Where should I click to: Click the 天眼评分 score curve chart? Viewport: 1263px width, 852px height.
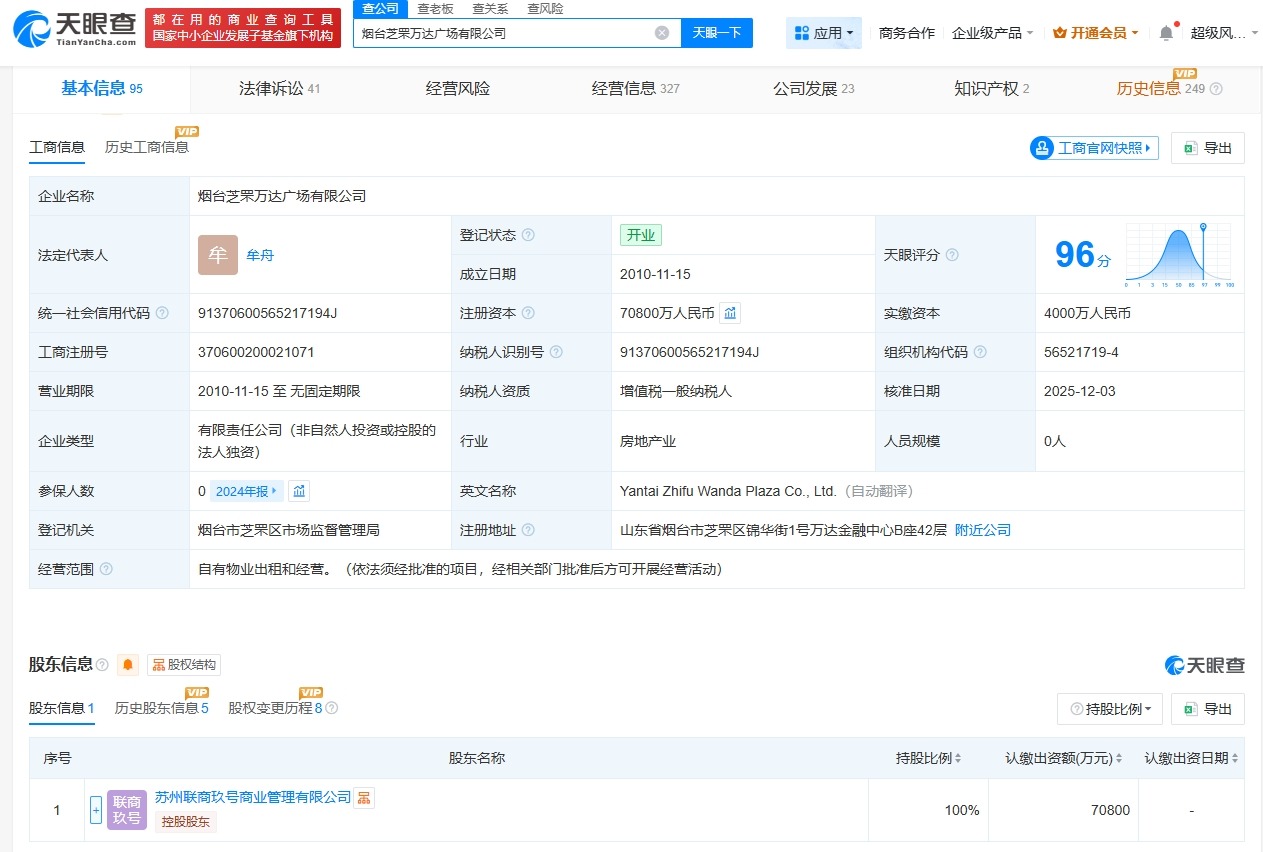pos(1179,254)
